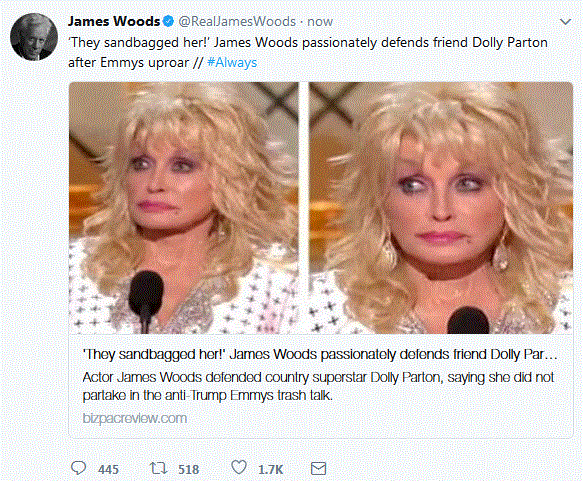Open James Woods profile avatar
583x481 pixels.
[34, 37]
